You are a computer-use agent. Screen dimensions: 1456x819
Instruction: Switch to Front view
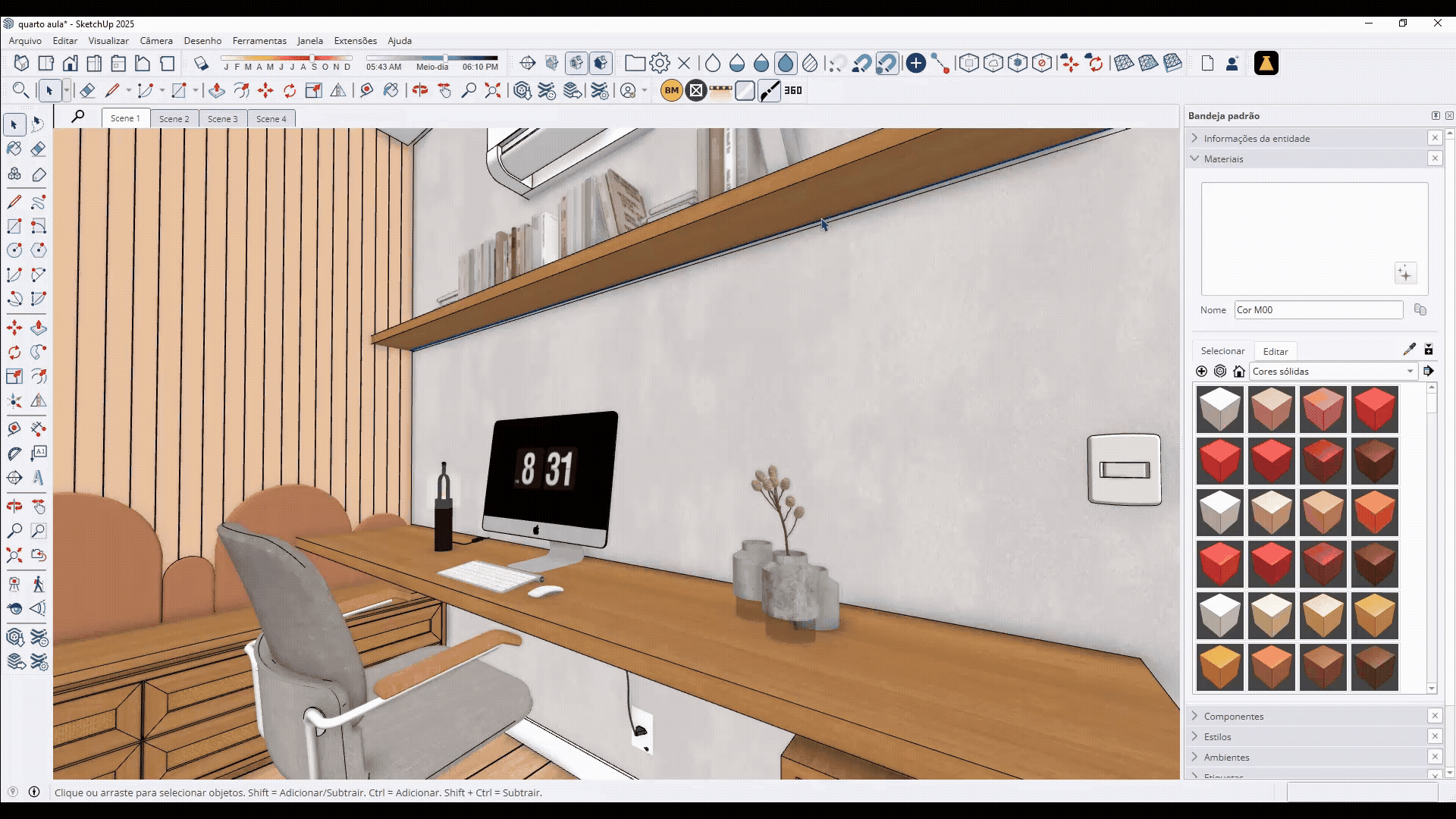click(70, 63)
